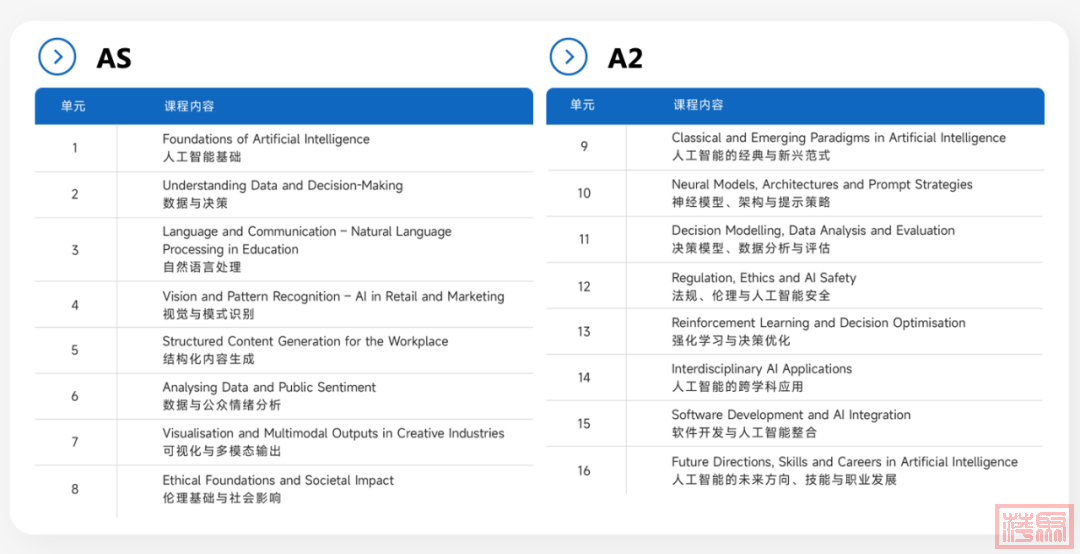Click the Chinese title 可视化与多模态输出
This screenshot has width=1080, height=554.
tap(222, 451)
